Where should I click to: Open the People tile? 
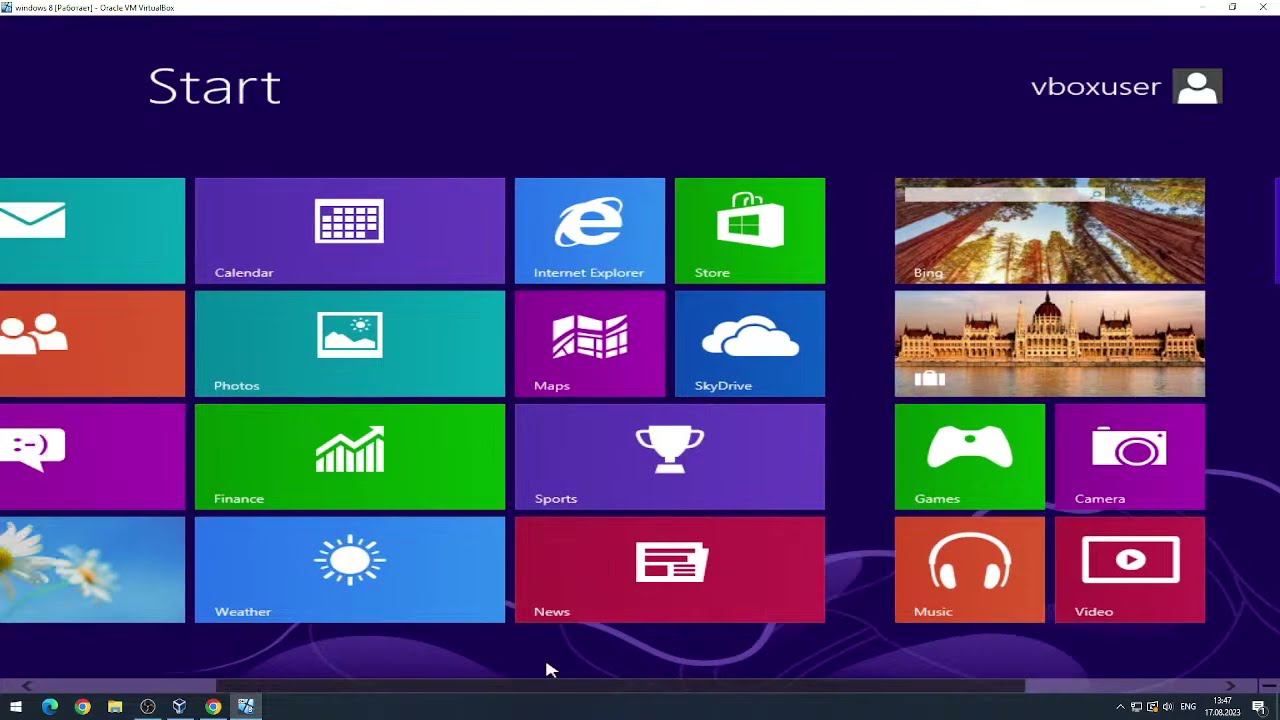92,343
